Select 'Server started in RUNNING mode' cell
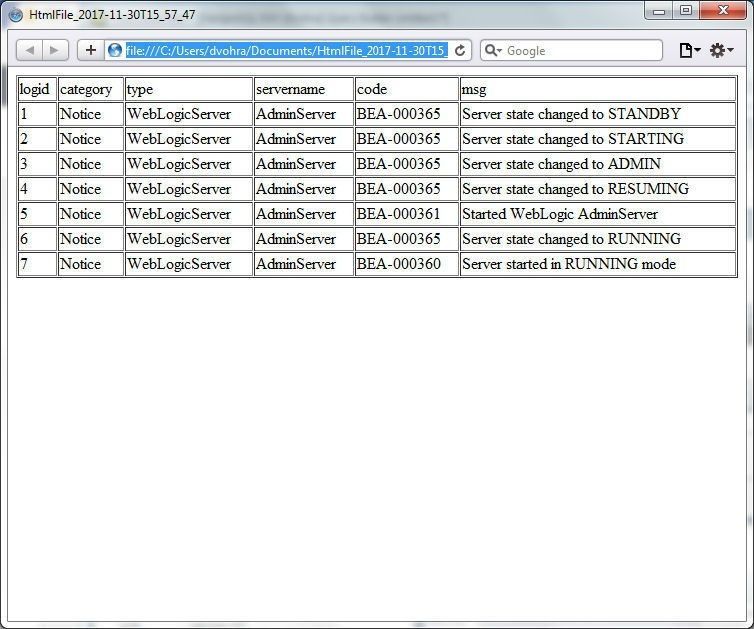754x629 pixels. 598,264
